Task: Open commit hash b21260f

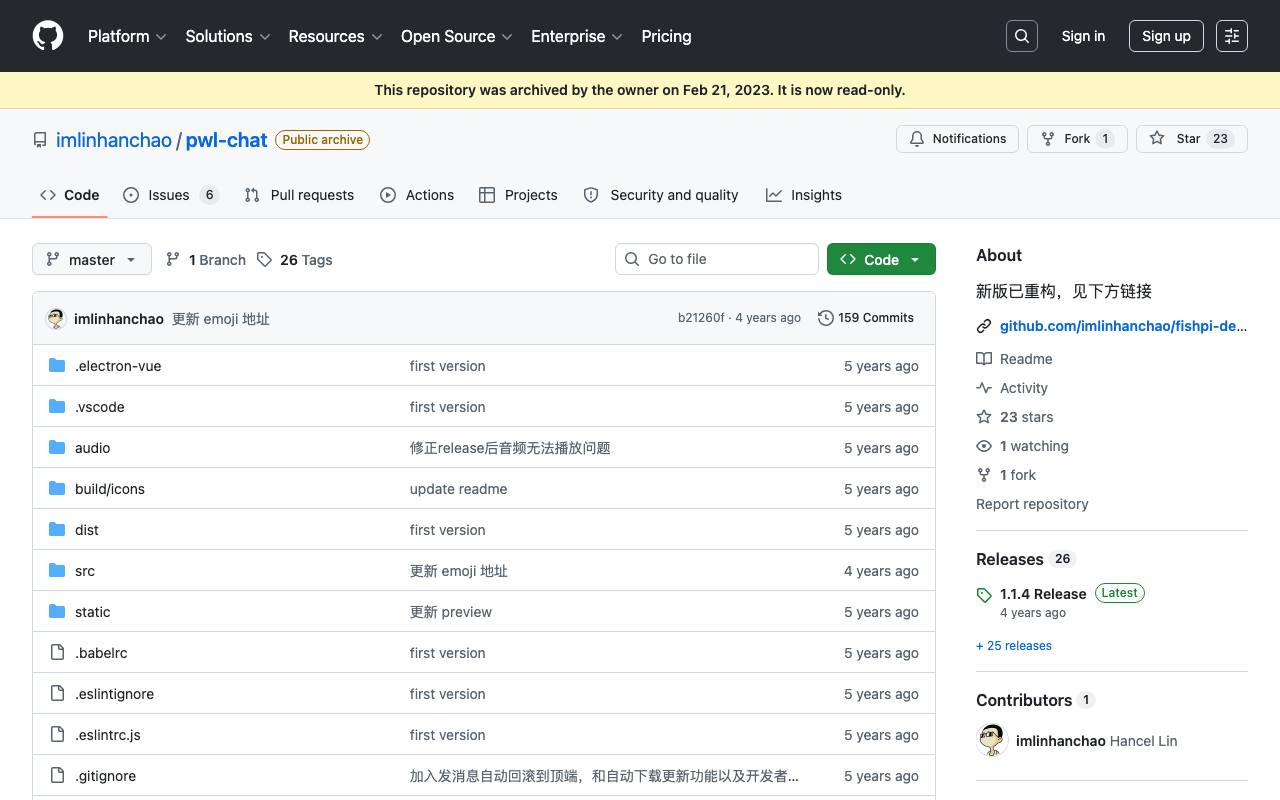Action: [701, 318]
